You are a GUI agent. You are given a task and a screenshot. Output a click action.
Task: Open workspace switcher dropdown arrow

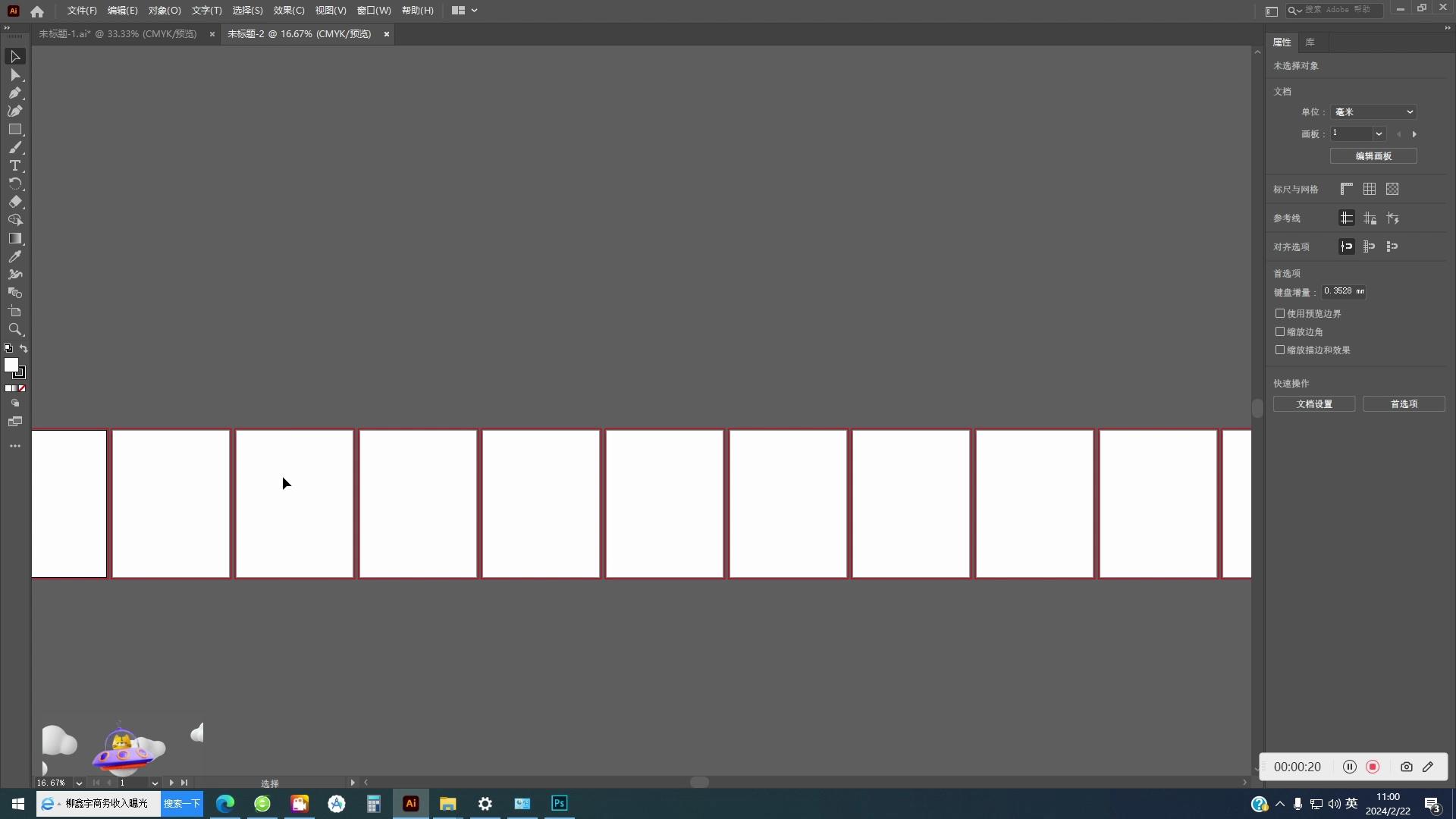click(x=474, y=11)
